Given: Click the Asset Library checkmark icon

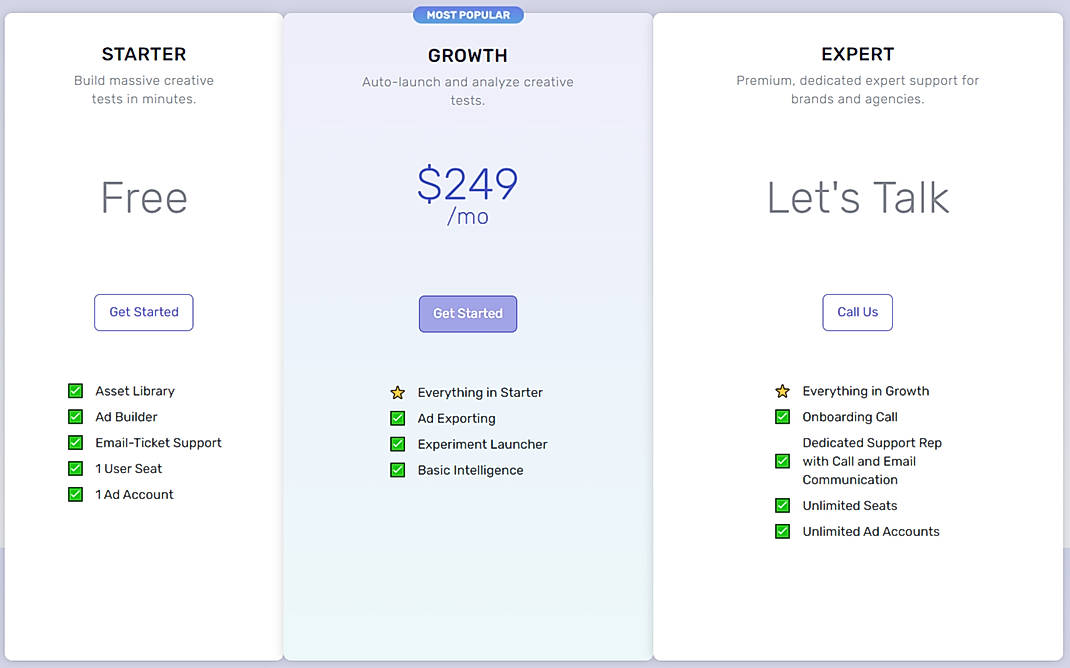Looking at the screenshot, I should tap(75, 390).
